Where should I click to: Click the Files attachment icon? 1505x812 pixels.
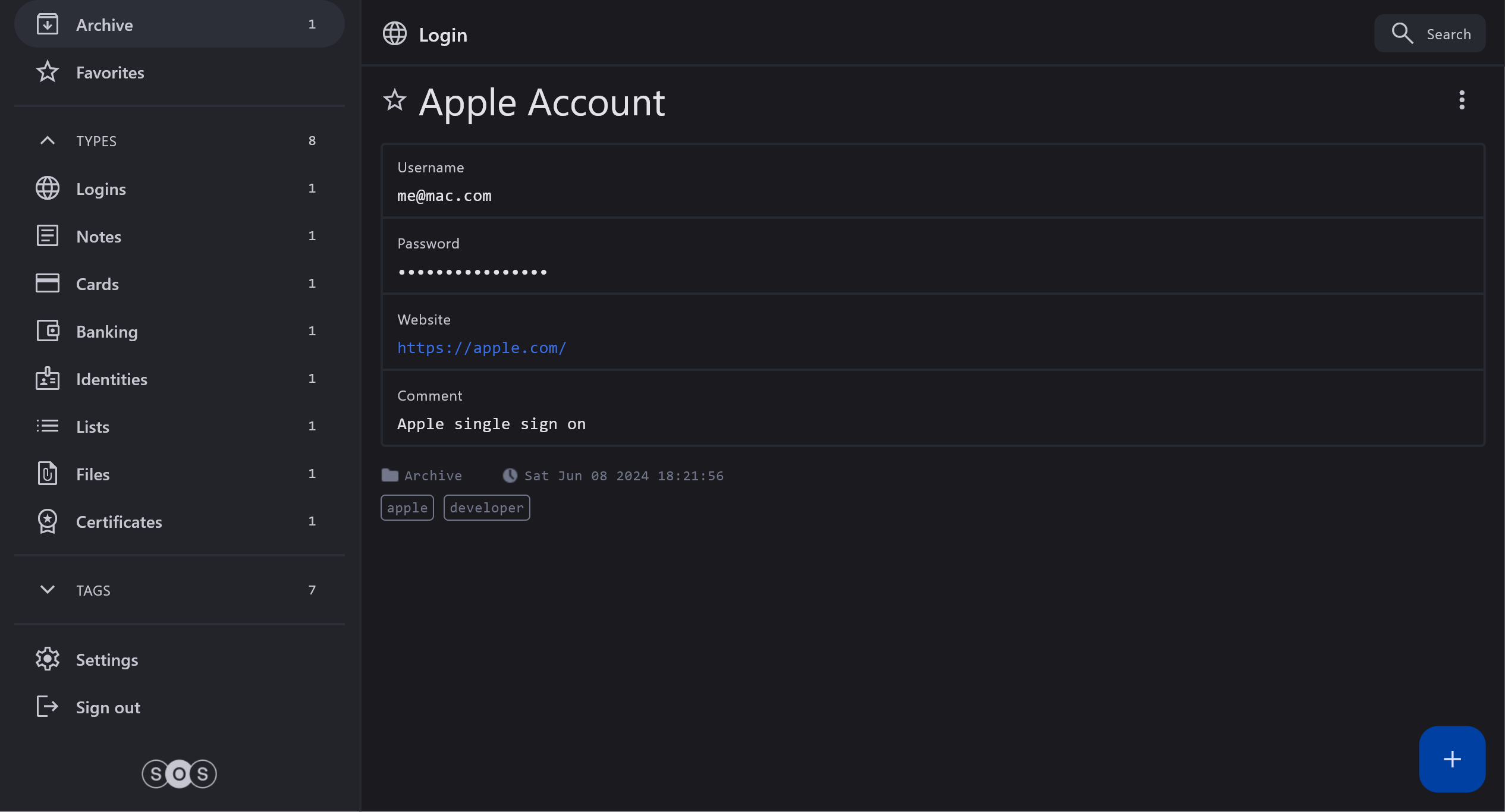tap(48, 474)
